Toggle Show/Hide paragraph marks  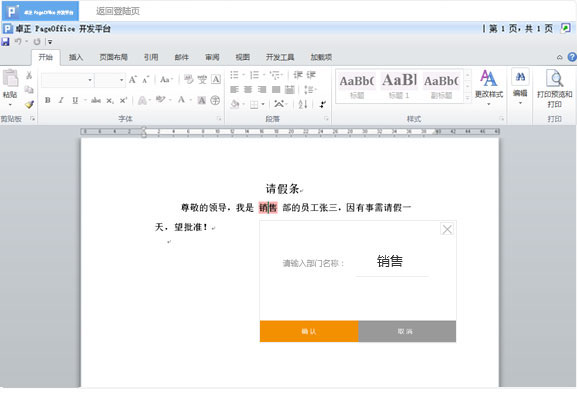(x=323, y=105)
